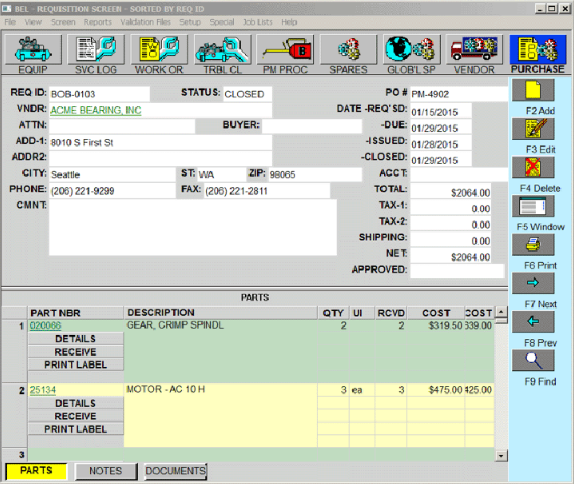Click the F2 Add new record icon
Viewport: 574px width, 484px height.
tap(533, 90)
